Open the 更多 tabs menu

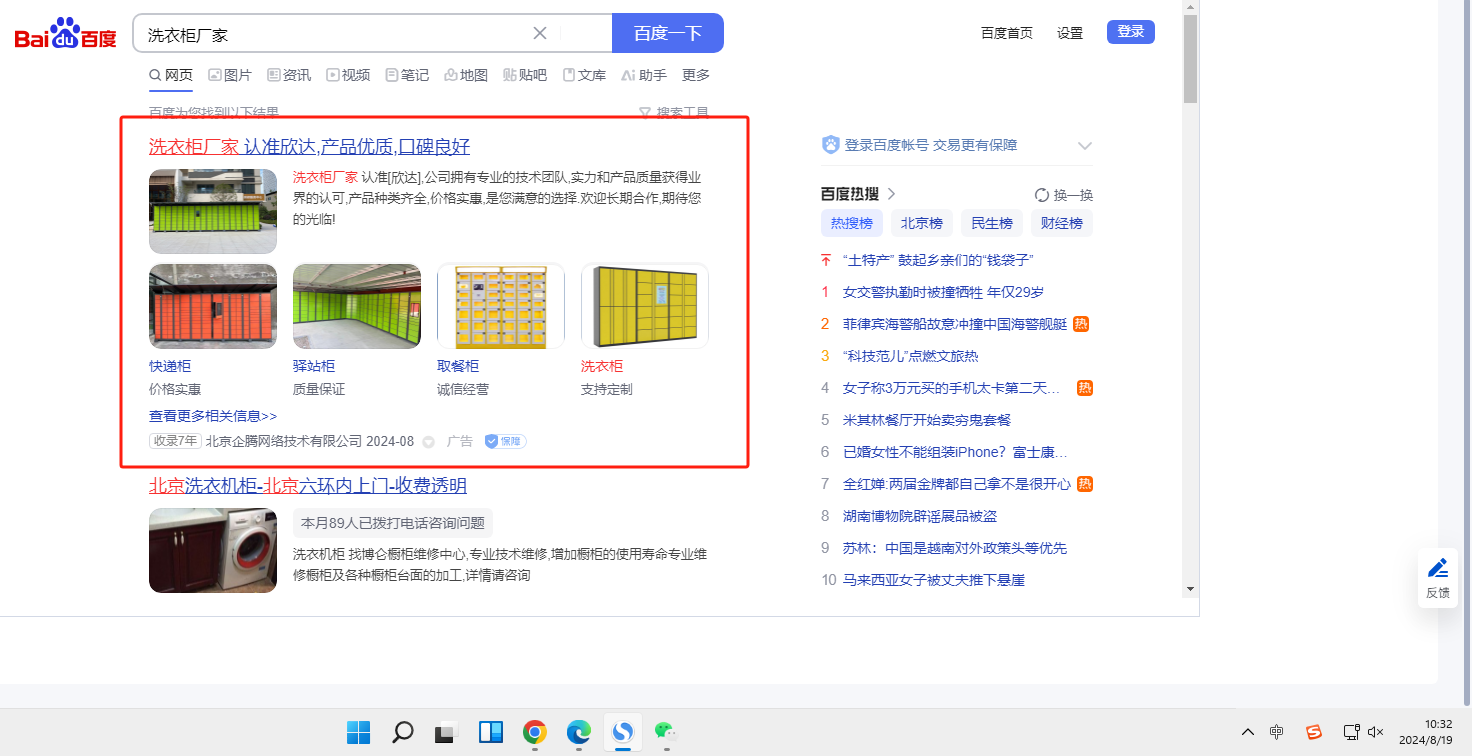[696, 75]
